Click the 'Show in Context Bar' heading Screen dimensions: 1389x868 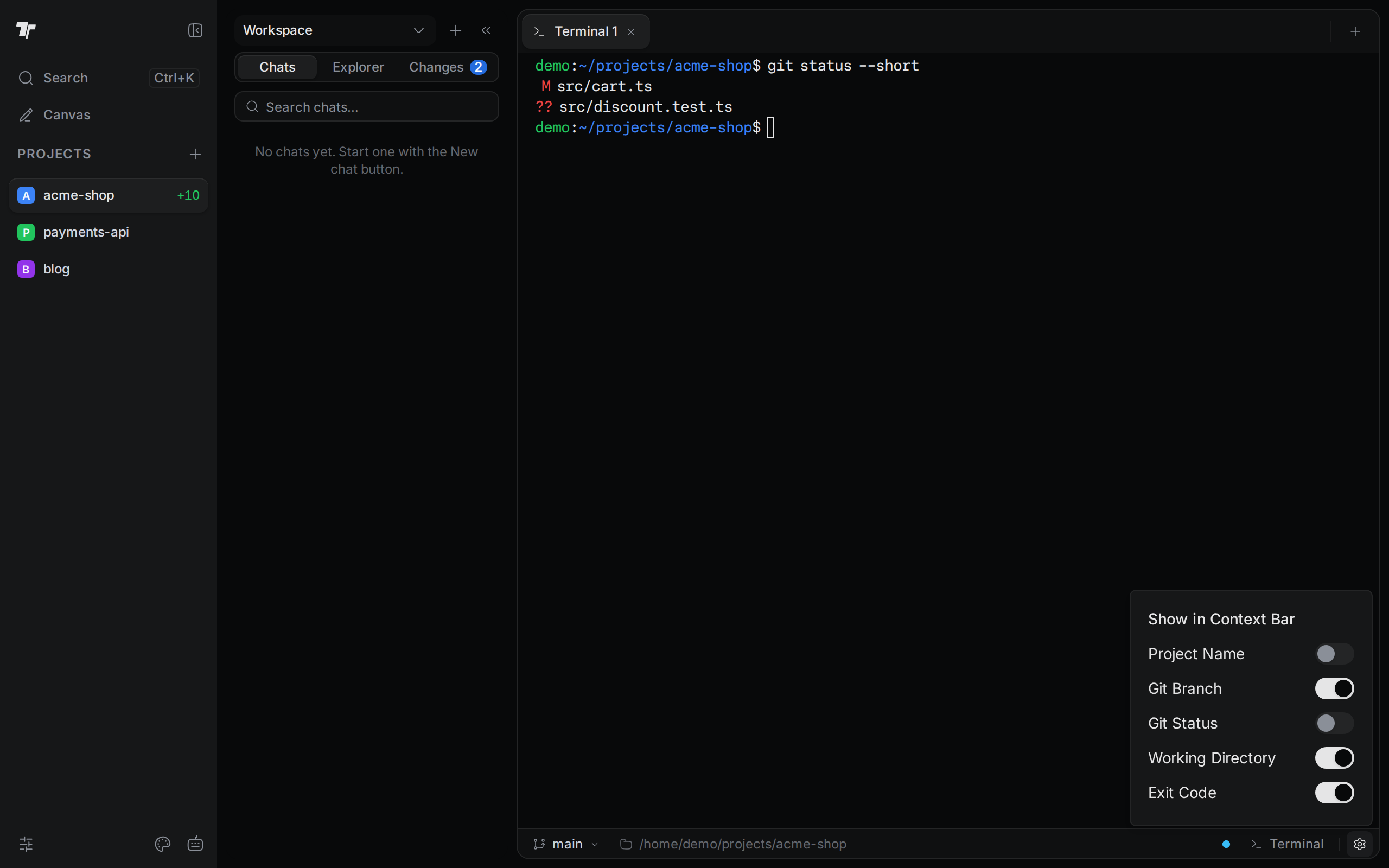1221,619
